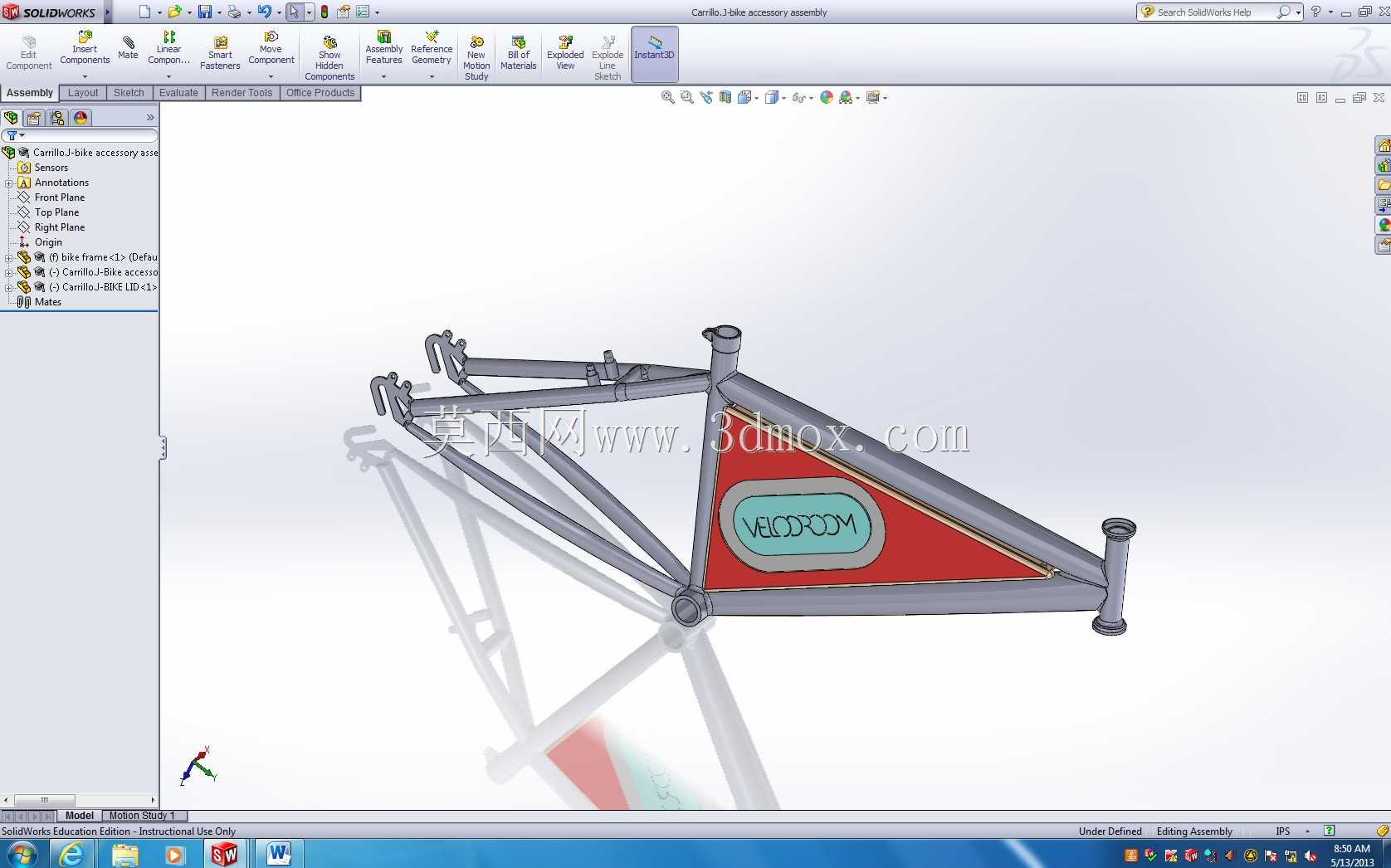Click the Help question mark icon

pos(1315,12)
